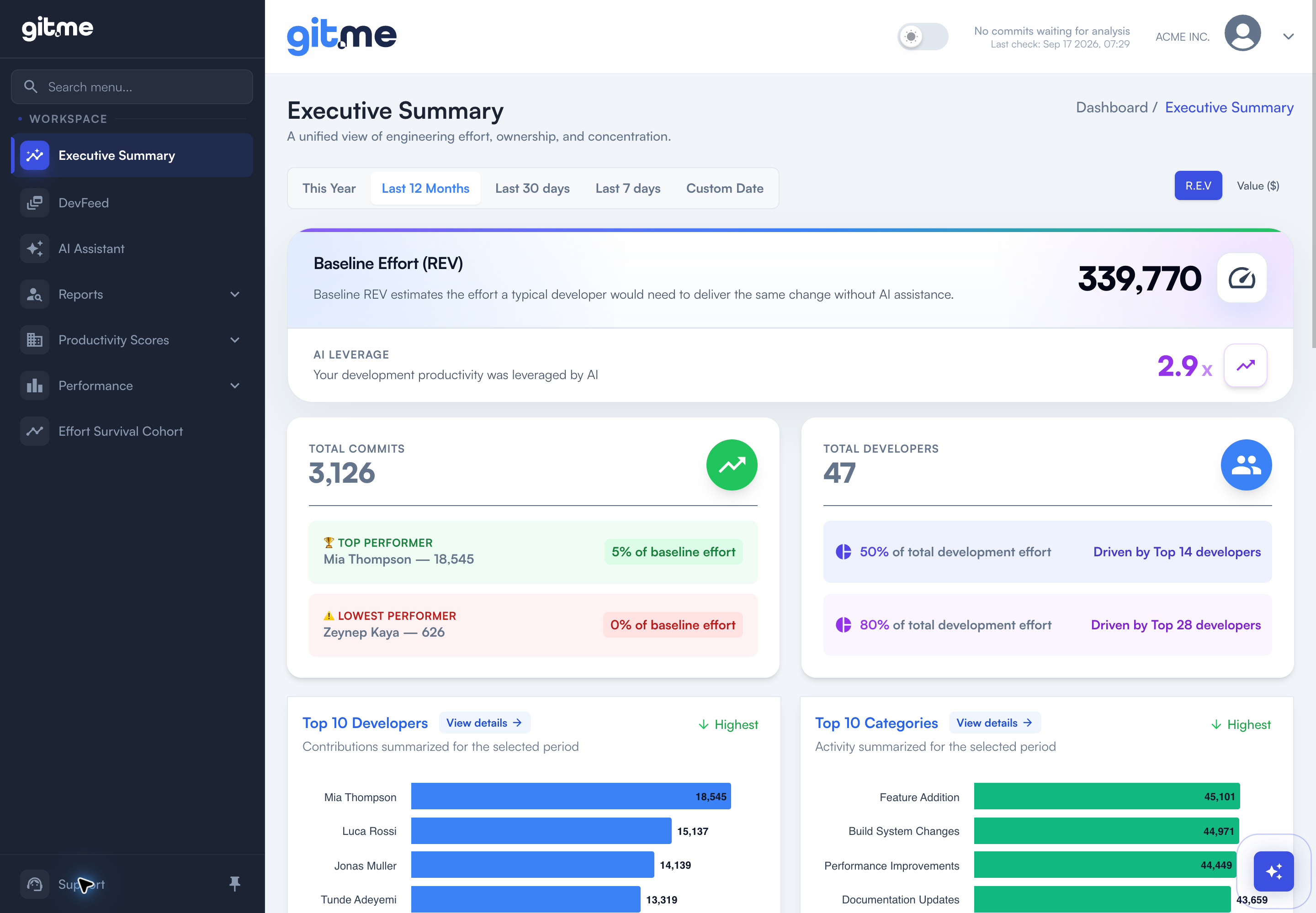The image size is (1316, 913).
Task: Click the Reports sidebar icon
Action: click(x=34, y=295)
